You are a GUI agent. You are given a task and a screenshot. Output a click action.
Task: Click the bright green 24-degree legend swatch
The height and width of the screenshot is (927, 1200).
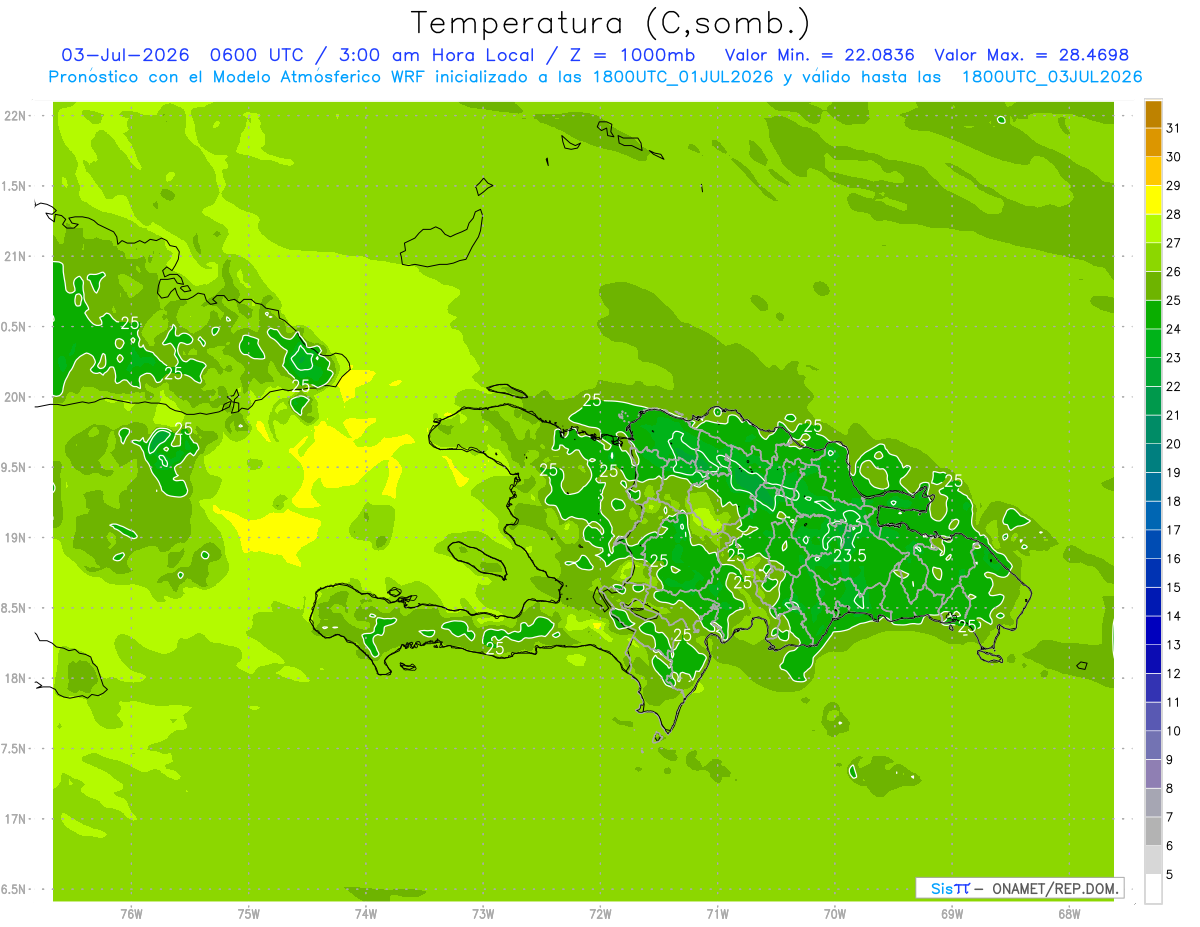pyautogui.click(x=1153, y=315)
